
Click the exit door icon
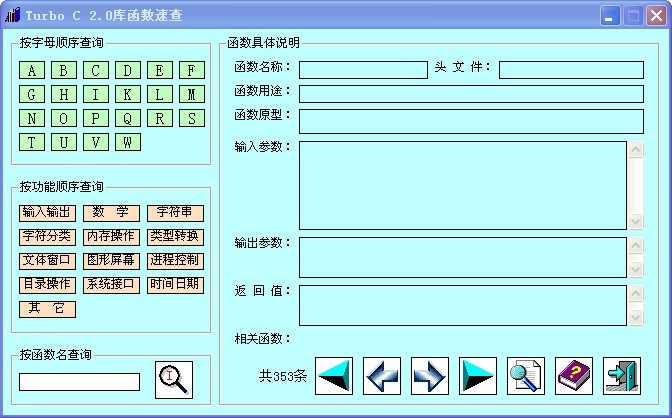pos(622,376)
